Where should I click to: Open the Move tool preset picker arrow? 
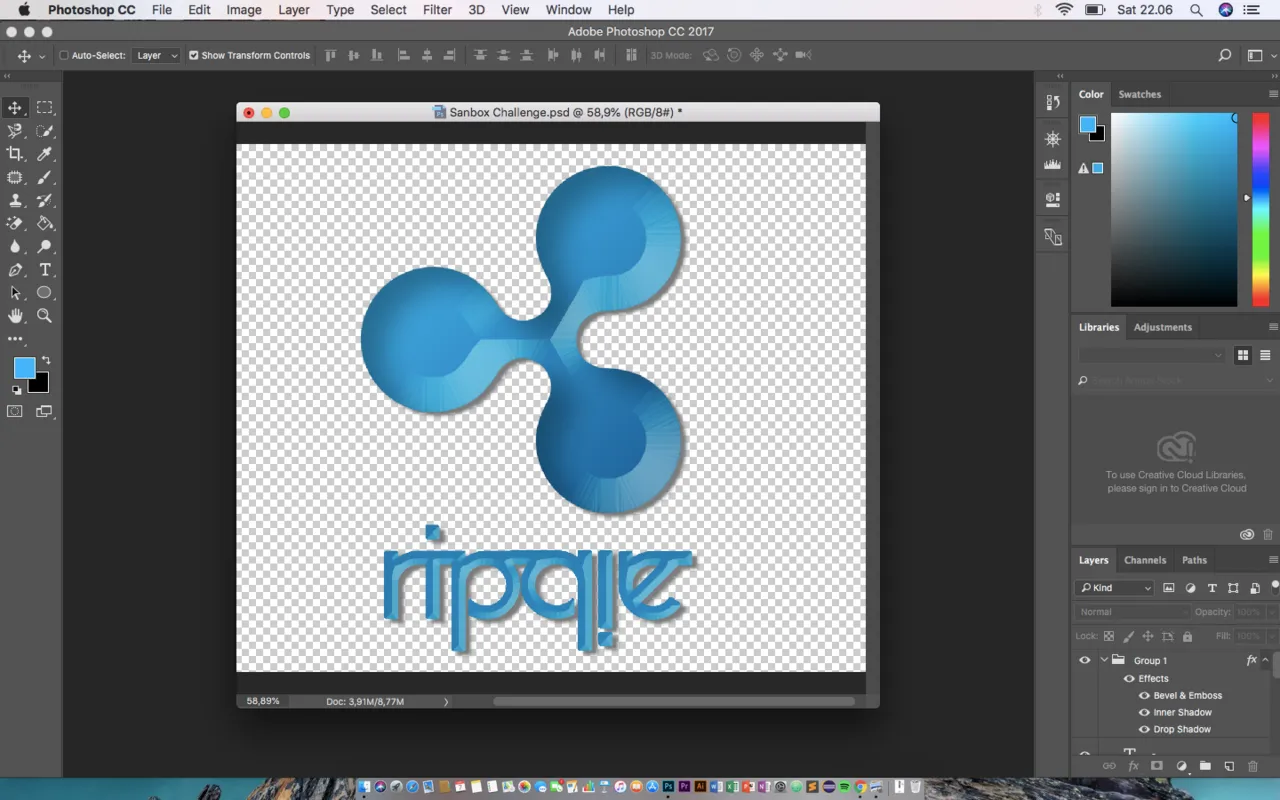click(x=42, y=56)
